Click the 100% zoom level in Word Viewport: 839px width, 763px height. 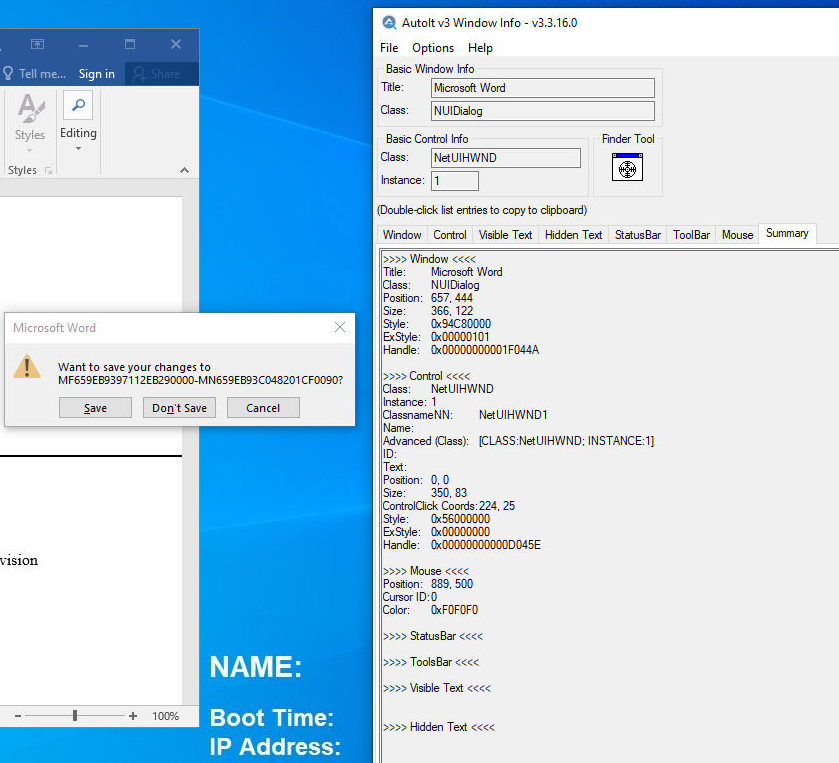[x=165, y=716]
